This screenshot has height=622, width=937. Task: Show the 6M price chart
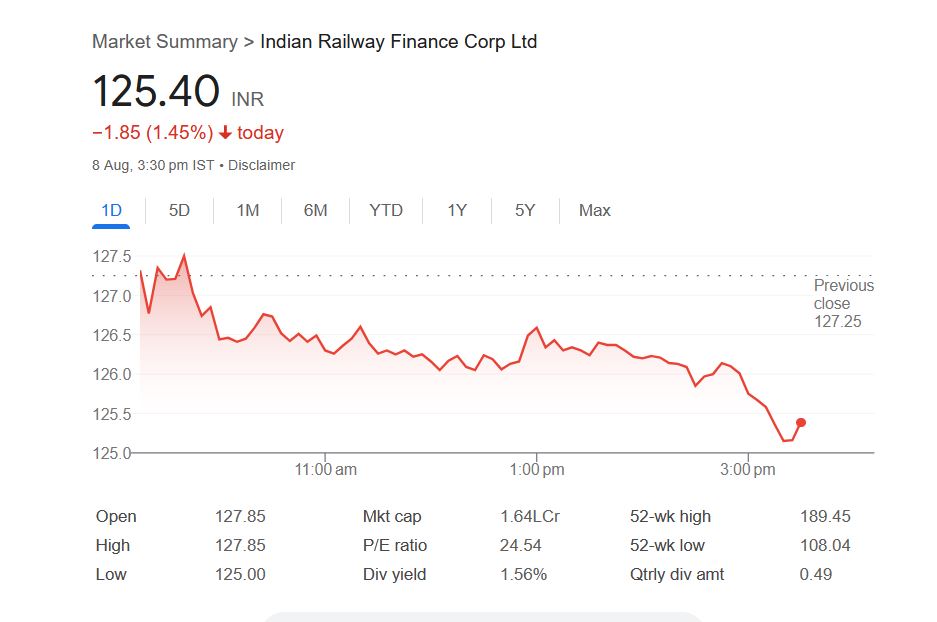[x=316, y=210]
